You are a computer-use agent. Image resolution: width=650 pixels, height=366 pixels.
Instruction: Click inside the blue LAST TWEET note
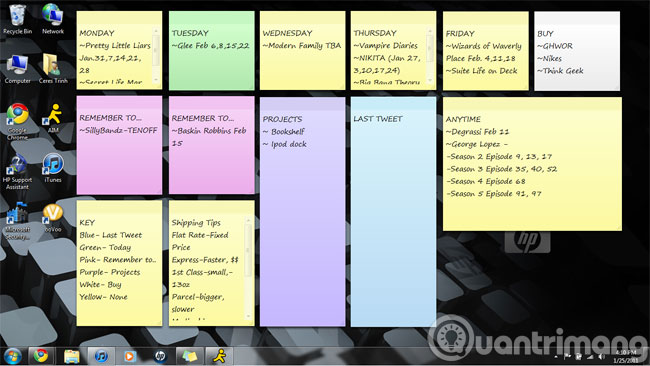(x=393, y=211)
